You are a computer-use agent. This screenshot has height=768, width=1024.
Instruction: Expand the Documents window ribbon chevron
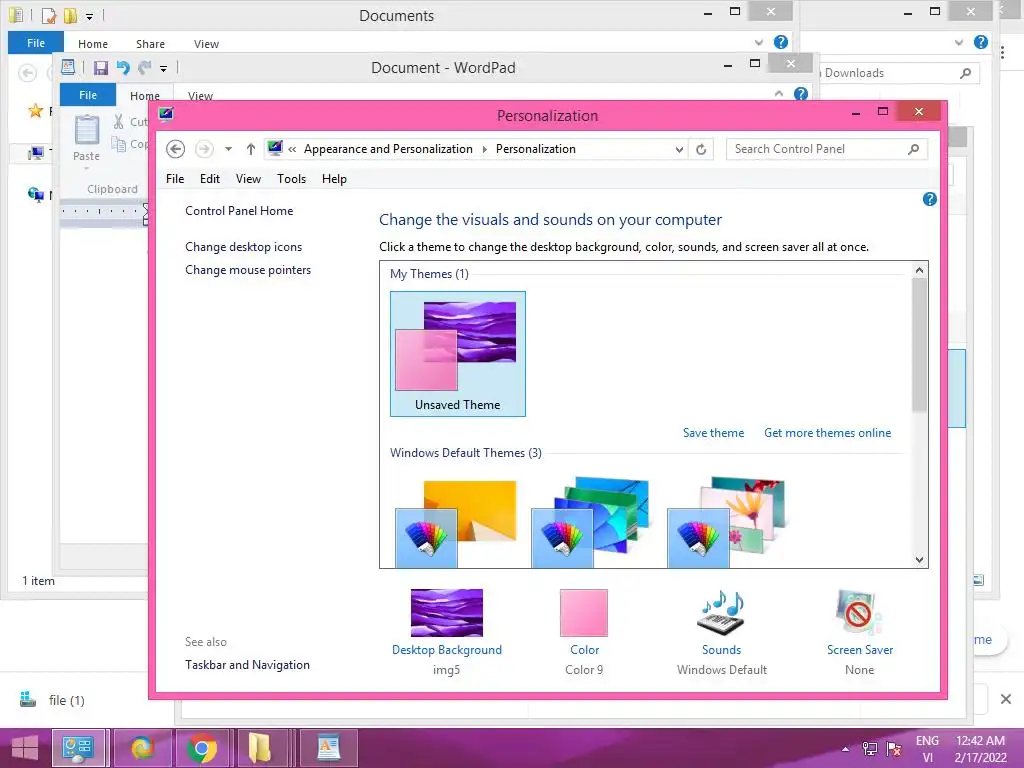(x=759, y=42)
